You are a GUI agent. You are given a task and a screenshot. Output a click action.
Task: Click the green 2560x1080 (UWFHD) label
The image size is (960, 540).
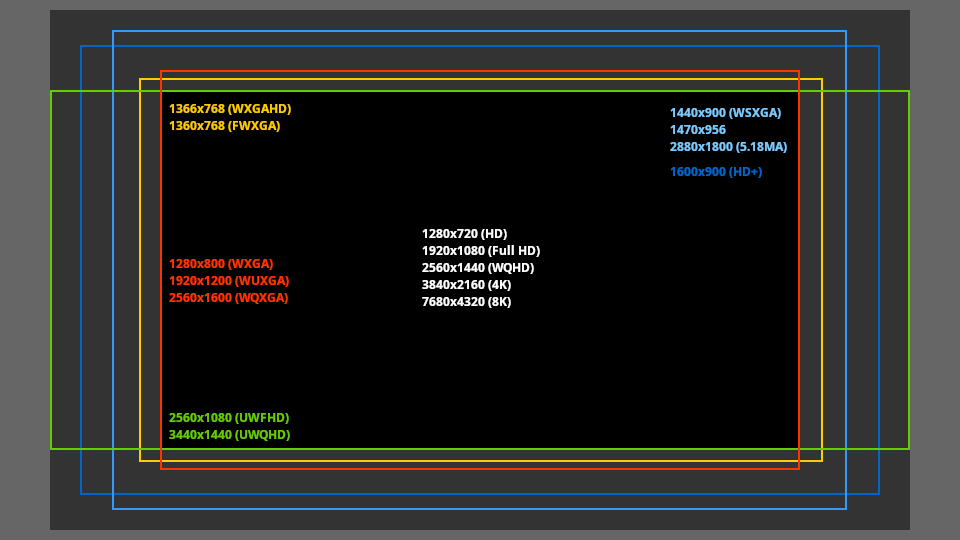coord(229,418)
